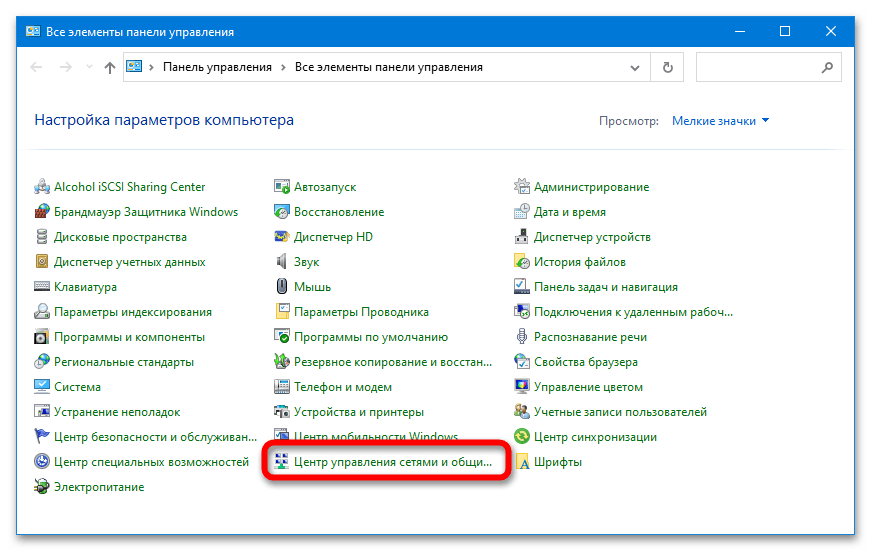Expand the address bar history dropdown
The height and width of the screenshot is (551, 871).
click(634, 68)
